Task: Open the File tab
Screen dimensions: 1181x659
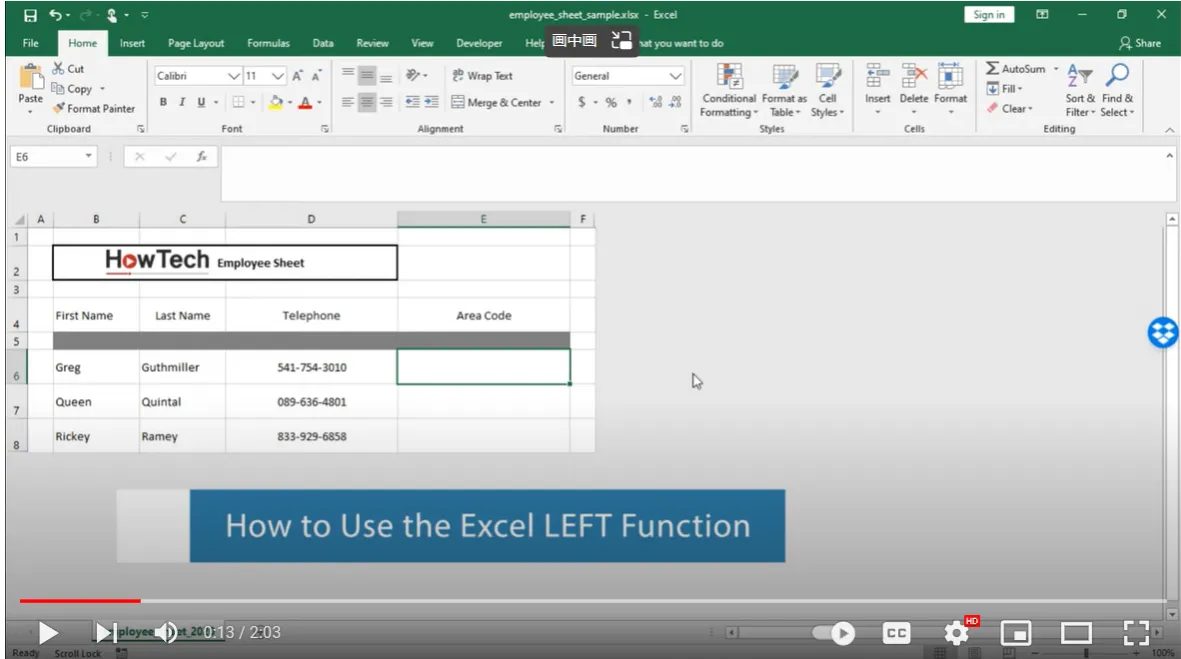Action: click(x=31, y=43)
